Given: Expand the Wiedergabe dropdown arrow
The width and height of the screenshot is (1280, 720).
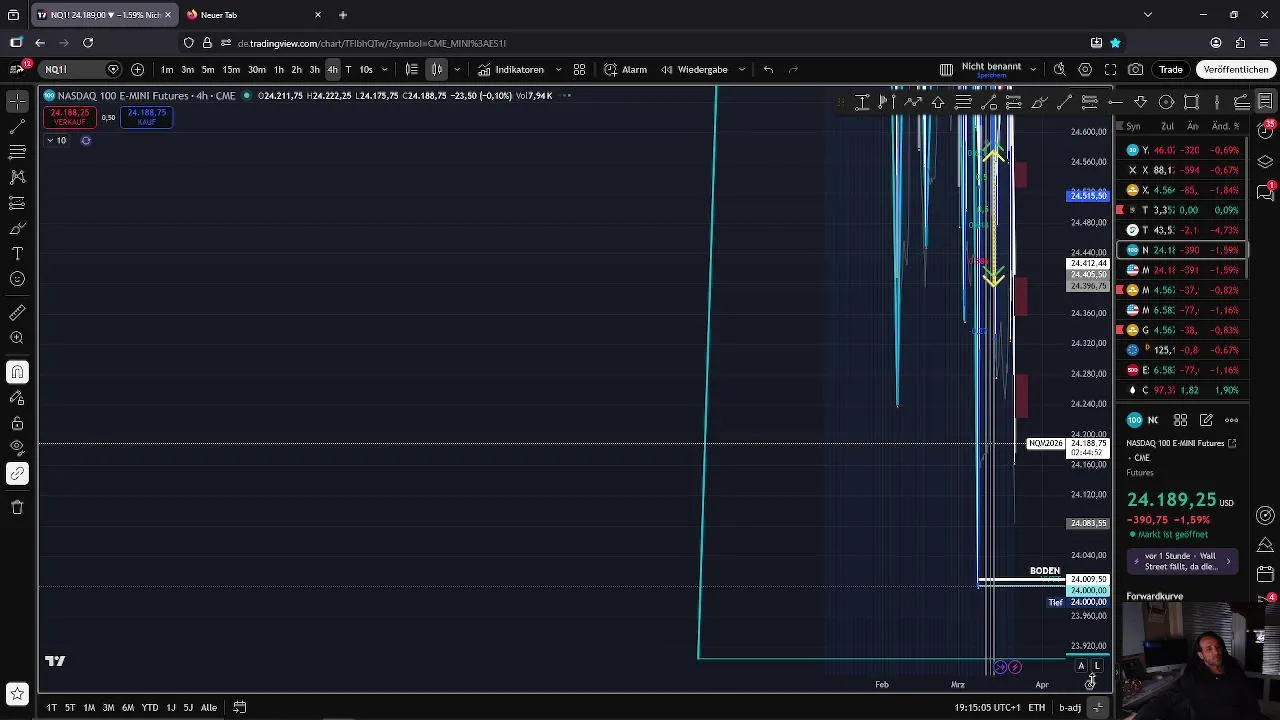Looking at the screenshot, I should [741, 69].
